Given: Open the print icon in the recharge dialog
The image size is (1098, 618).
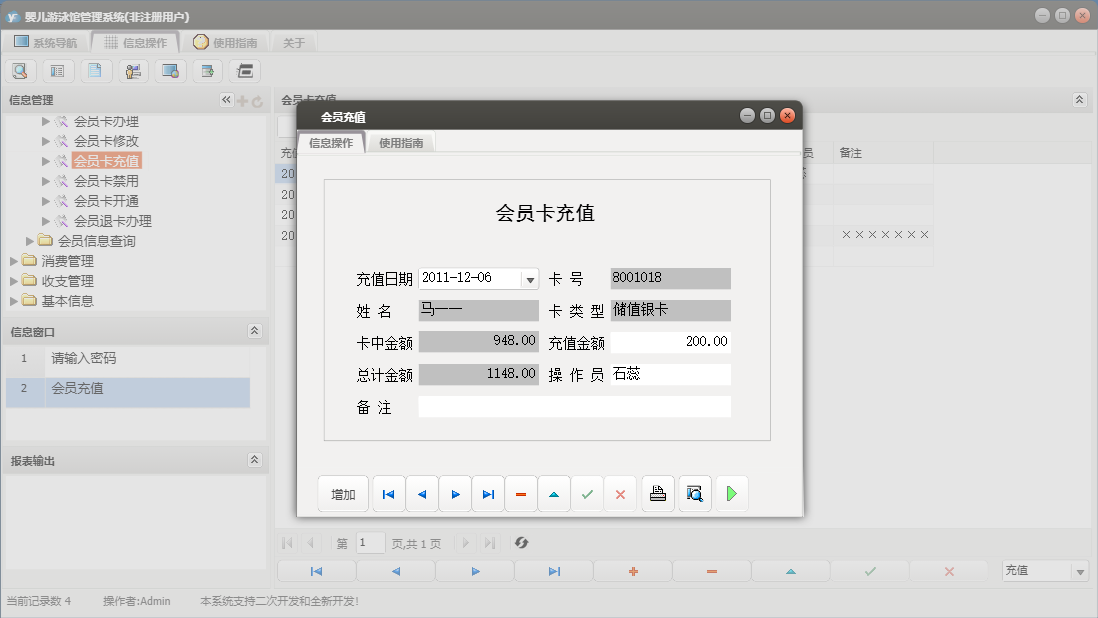Looking at the screenshot, I should (x=657, y=493).
